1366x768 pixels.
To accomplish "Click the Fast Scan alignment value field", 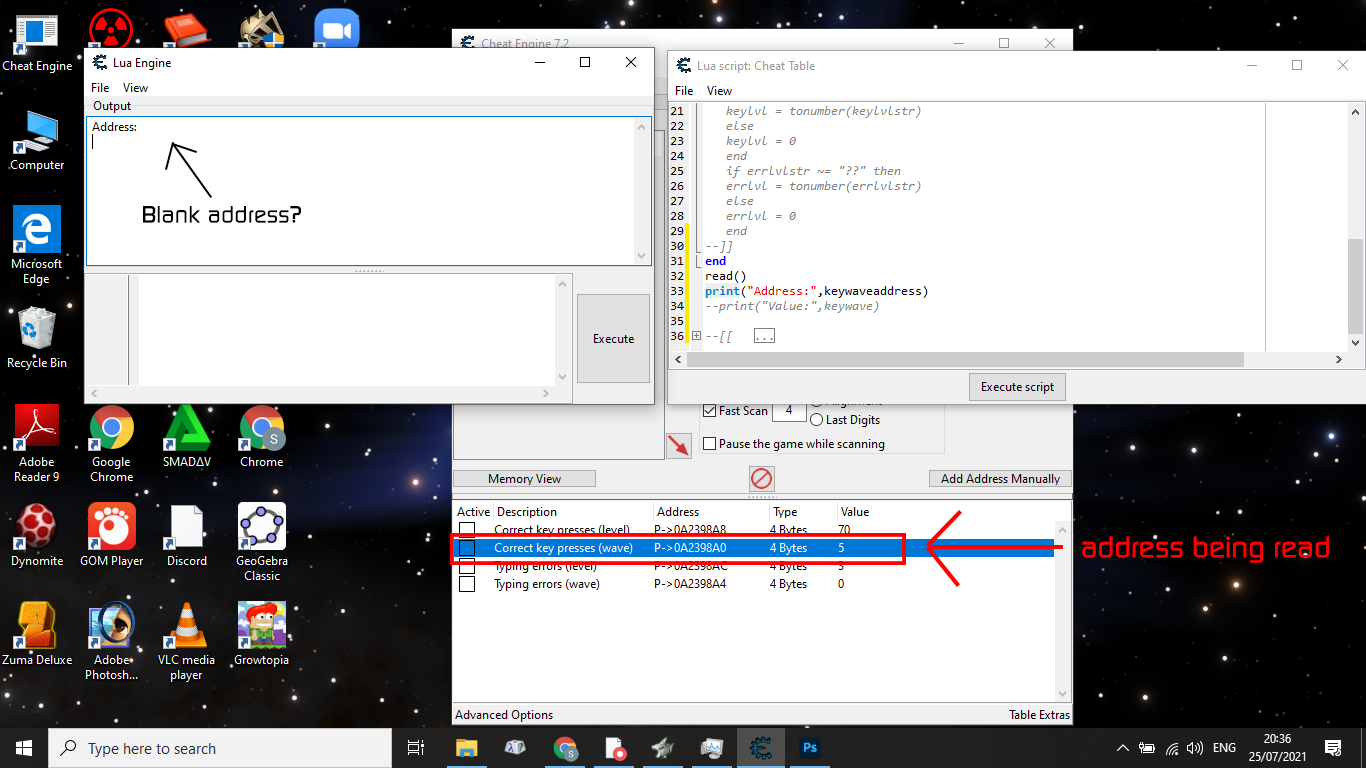I will coord(789,411).
